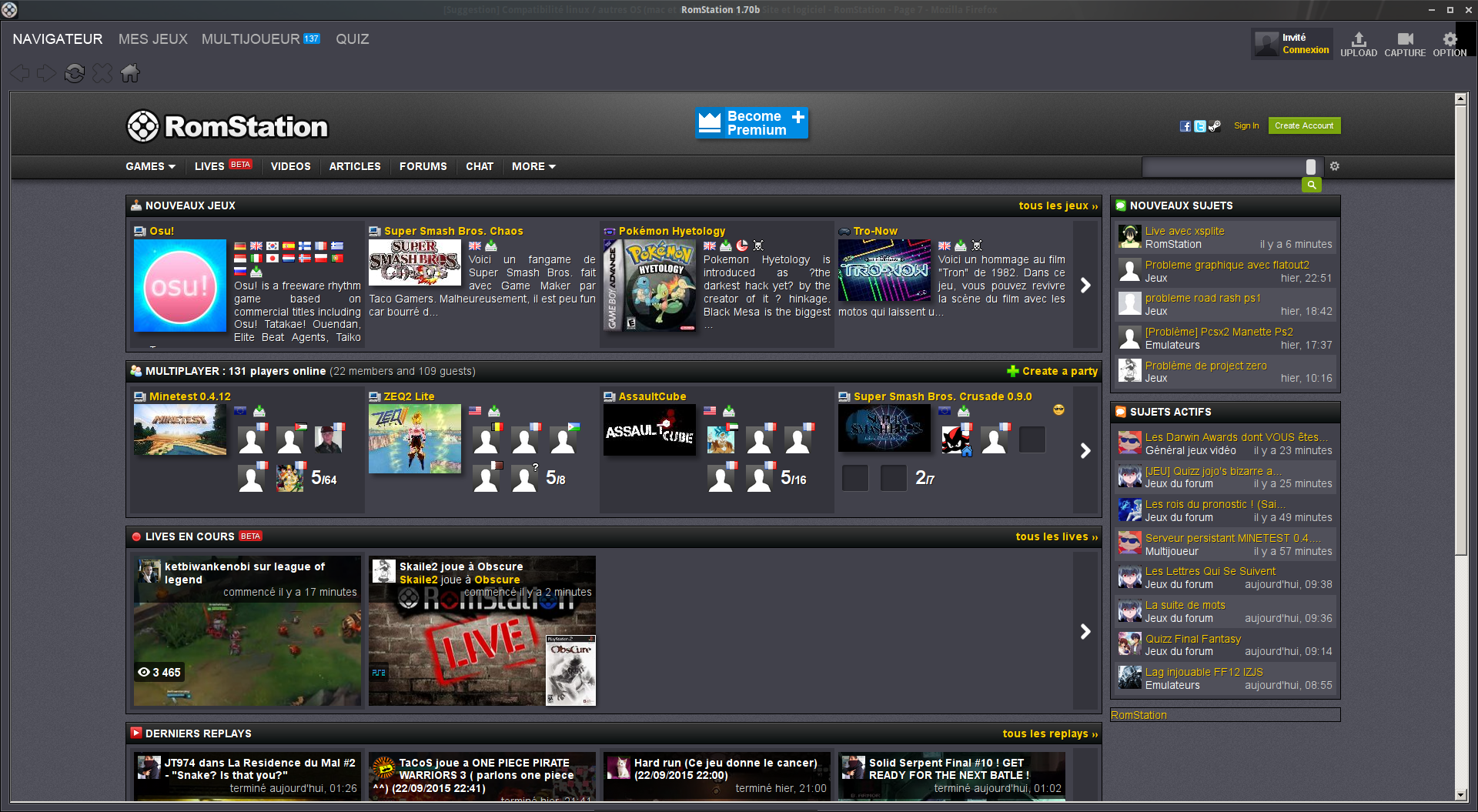Viewport: 1478px width, 812px height.
Task: Open the Option gear menu
Action: tap(1450, 44)
